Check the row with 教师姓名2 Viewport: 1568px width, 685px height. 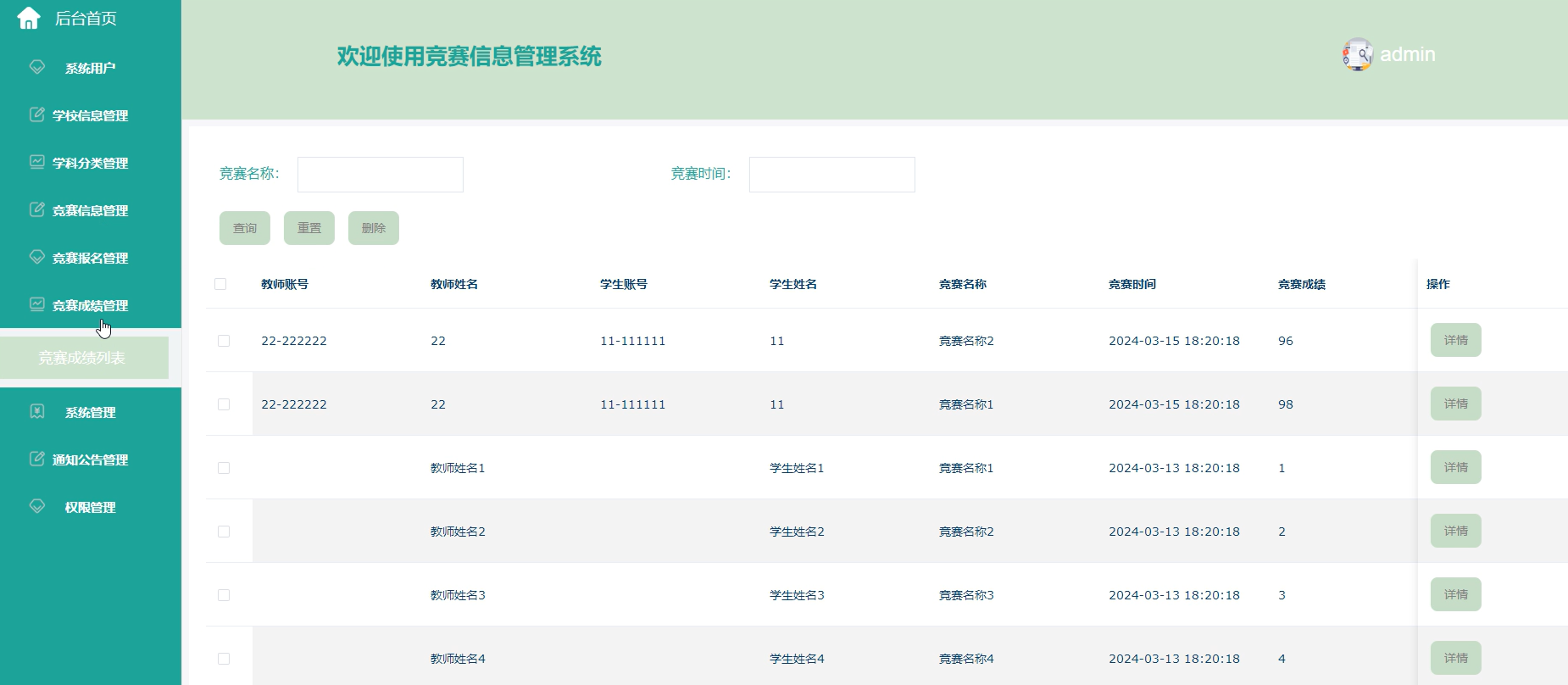pos(224,532)
